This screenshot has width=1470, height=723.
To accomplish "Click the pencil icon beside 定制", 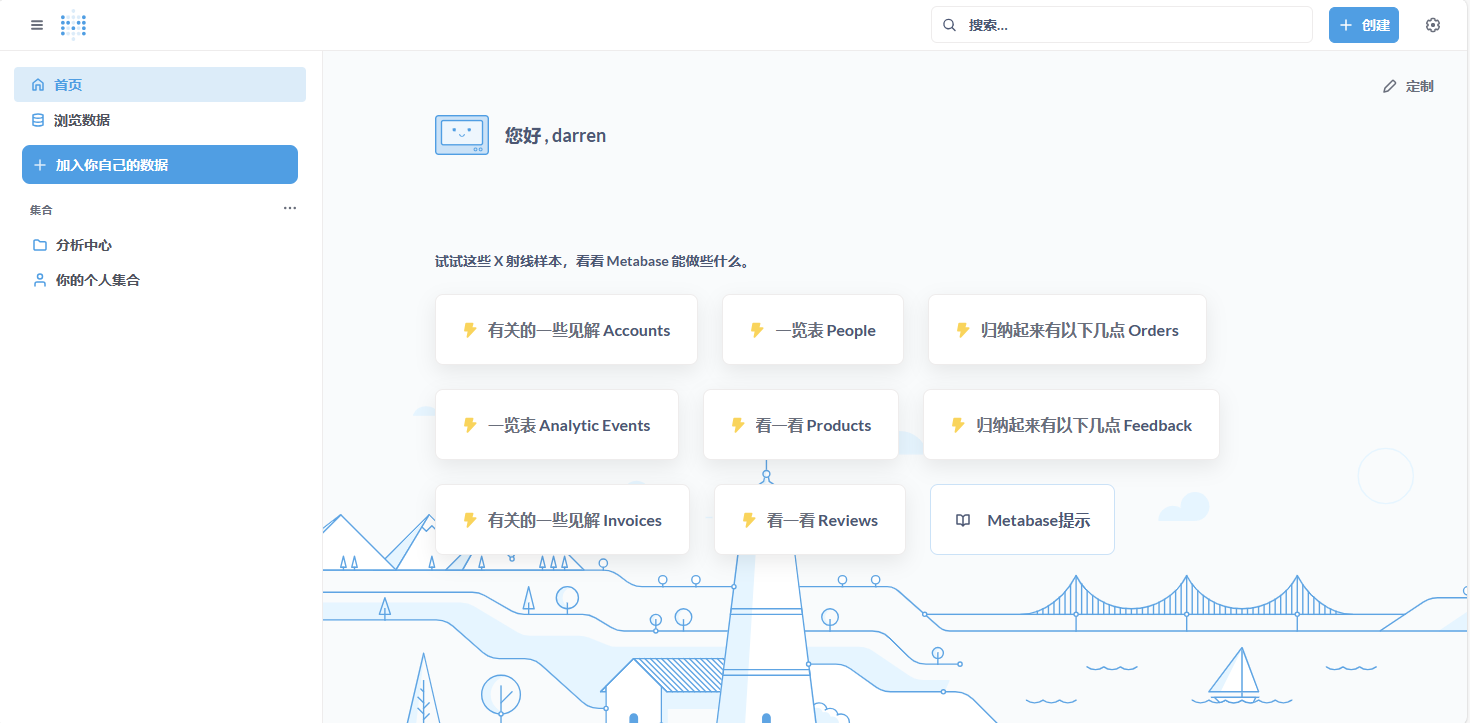I will click(1389, 87).
